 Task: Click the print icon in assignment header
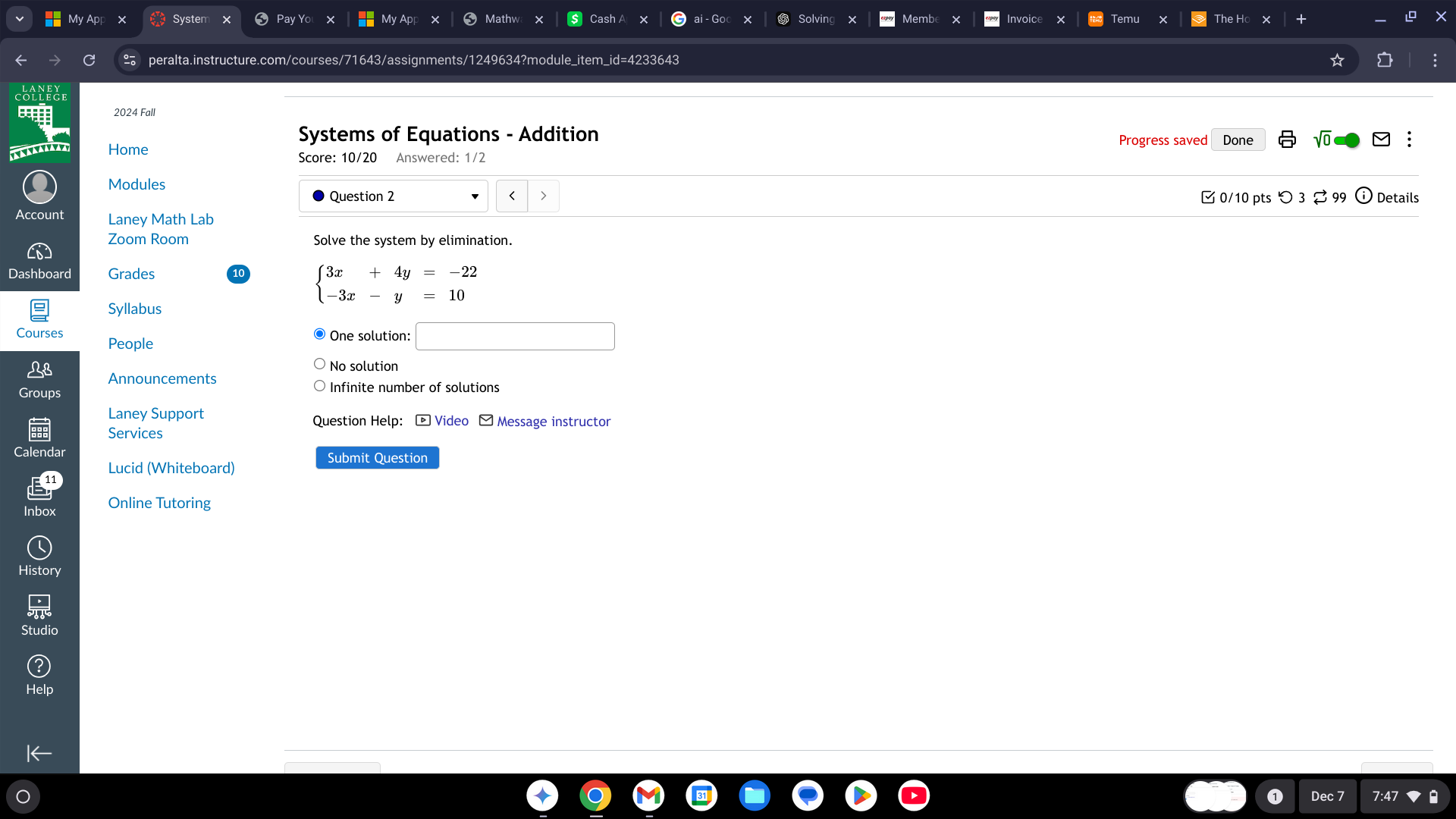click(1287, 140)
